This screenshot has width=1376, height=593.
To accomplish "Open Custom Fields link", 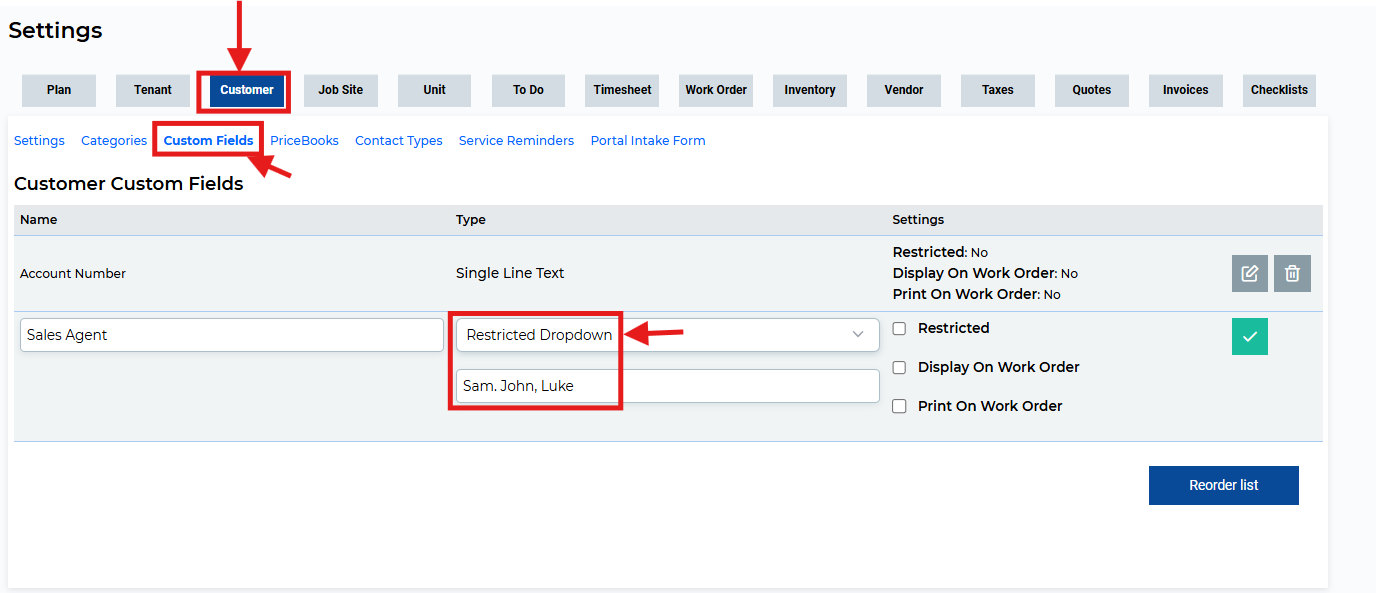I will [x=209, y=141].
